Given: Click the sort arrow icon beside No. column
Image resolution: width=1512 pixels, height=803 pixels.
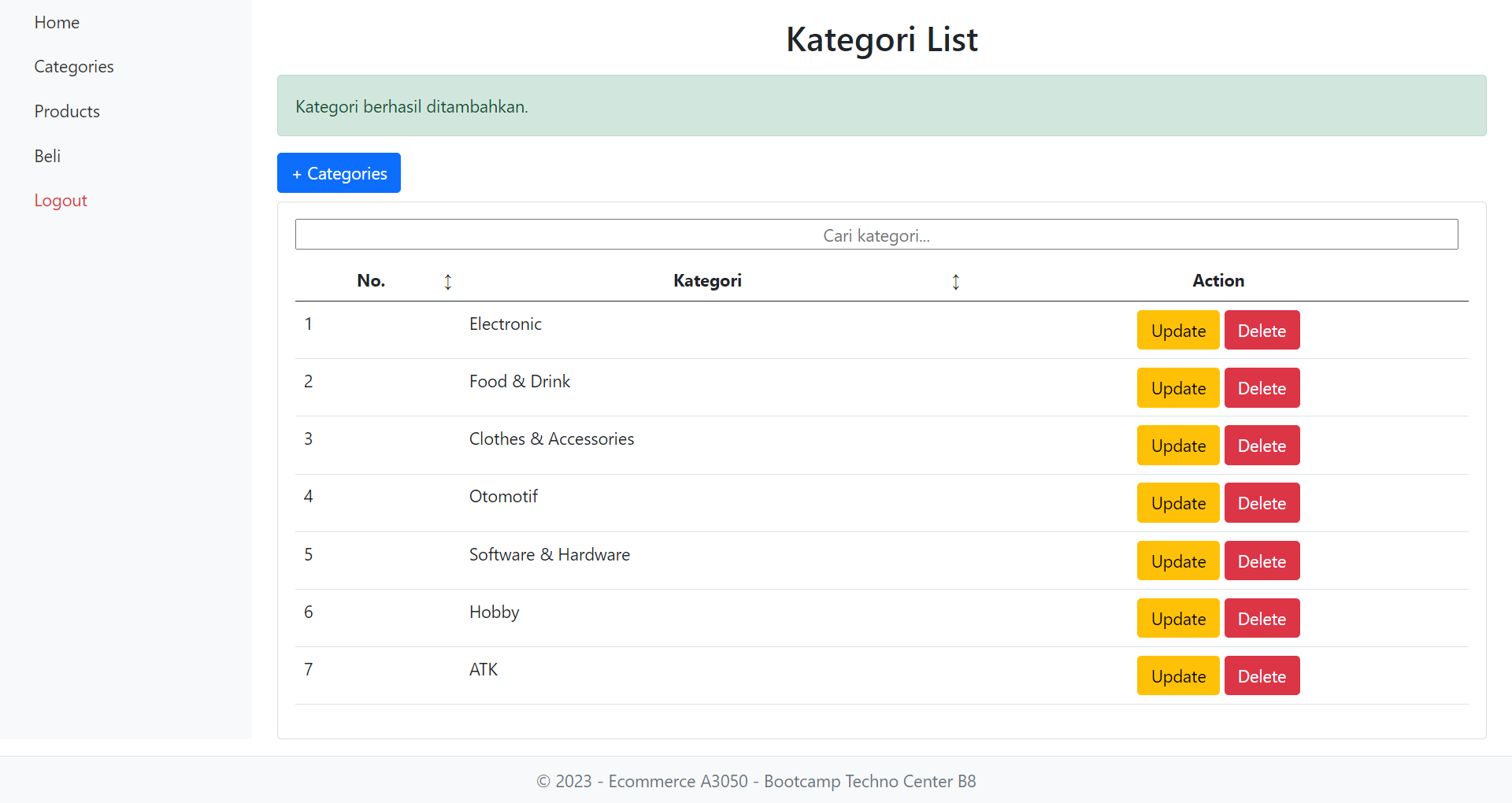Looking at the screenshot, I should (x=448, y=282).
